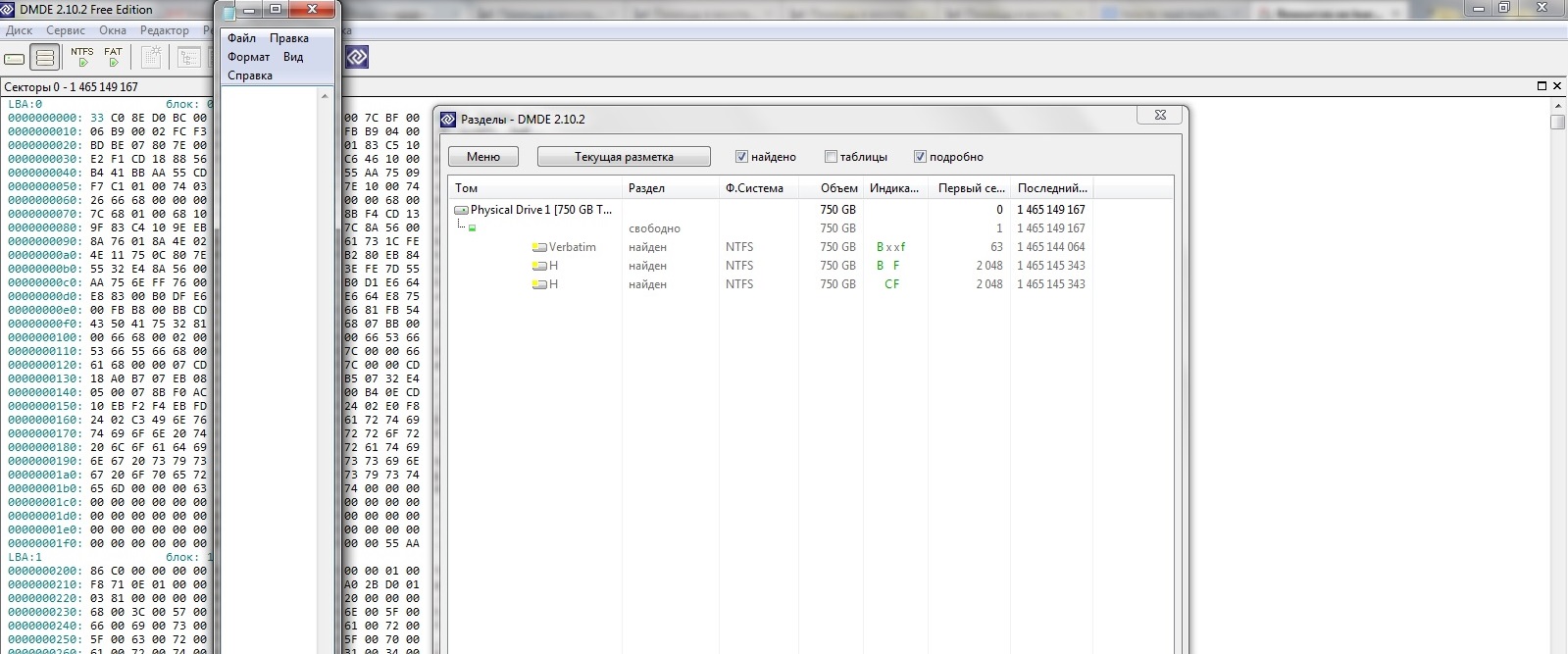Enable the "таблицы" checkbox
The width and height of the screenshot is (1568, 654).
pos(831,157)
